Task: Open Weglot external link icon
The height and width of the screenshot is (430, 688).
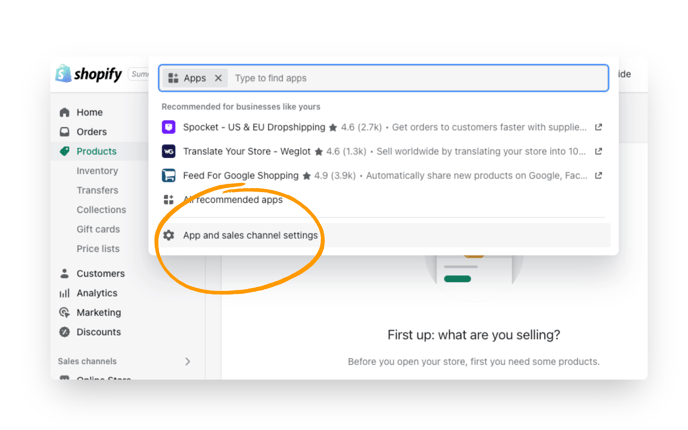Action: [x=598, y=151]
